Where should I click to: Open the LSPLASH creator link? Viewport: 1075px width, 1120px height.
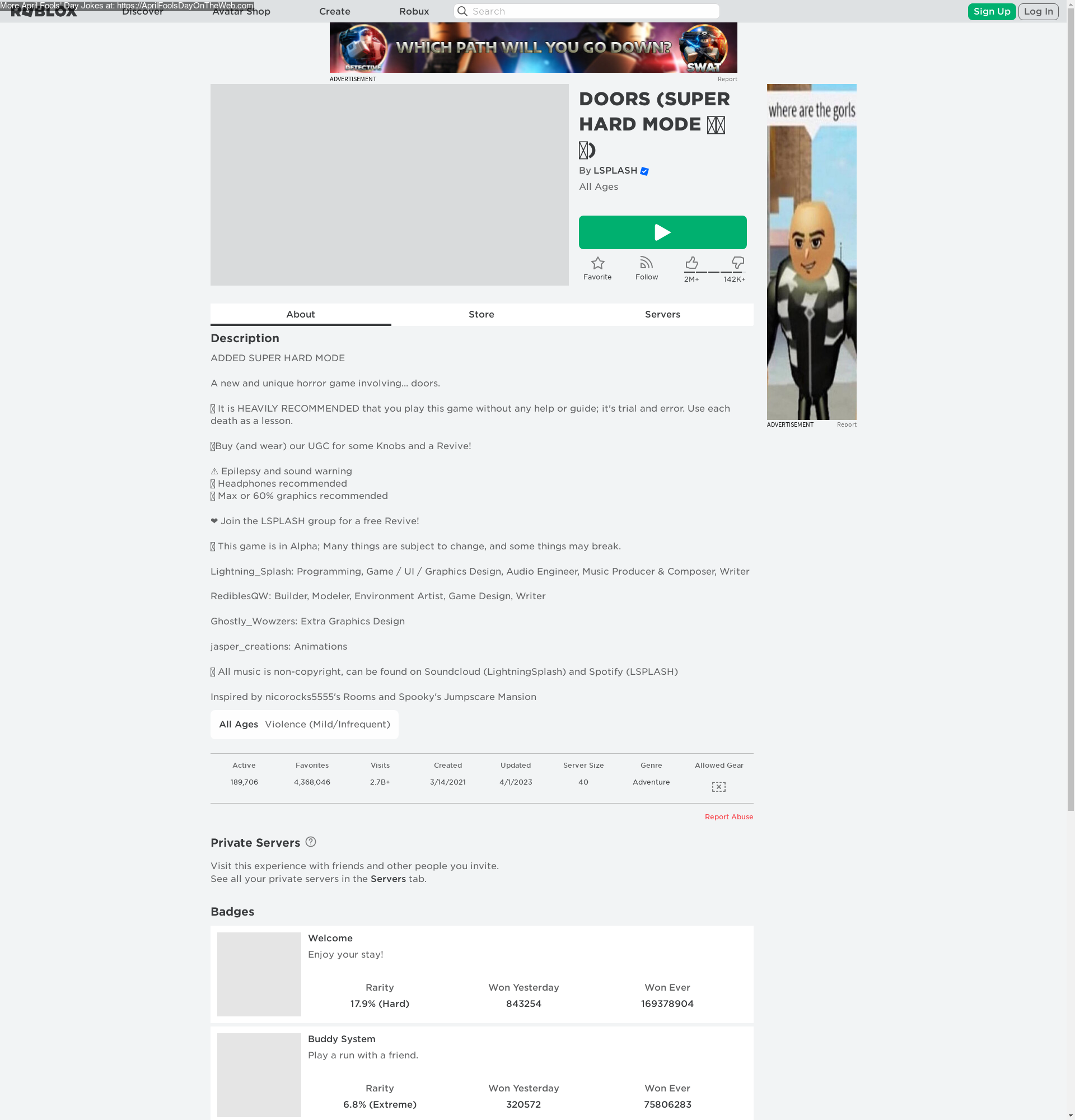(615, 170)
